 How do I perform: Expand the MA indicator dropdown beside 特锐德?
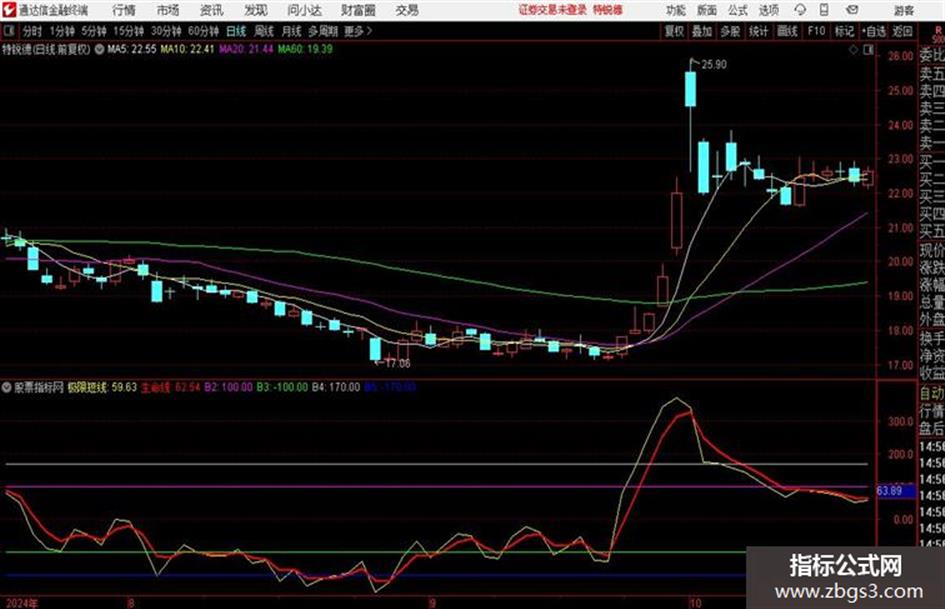99,49
